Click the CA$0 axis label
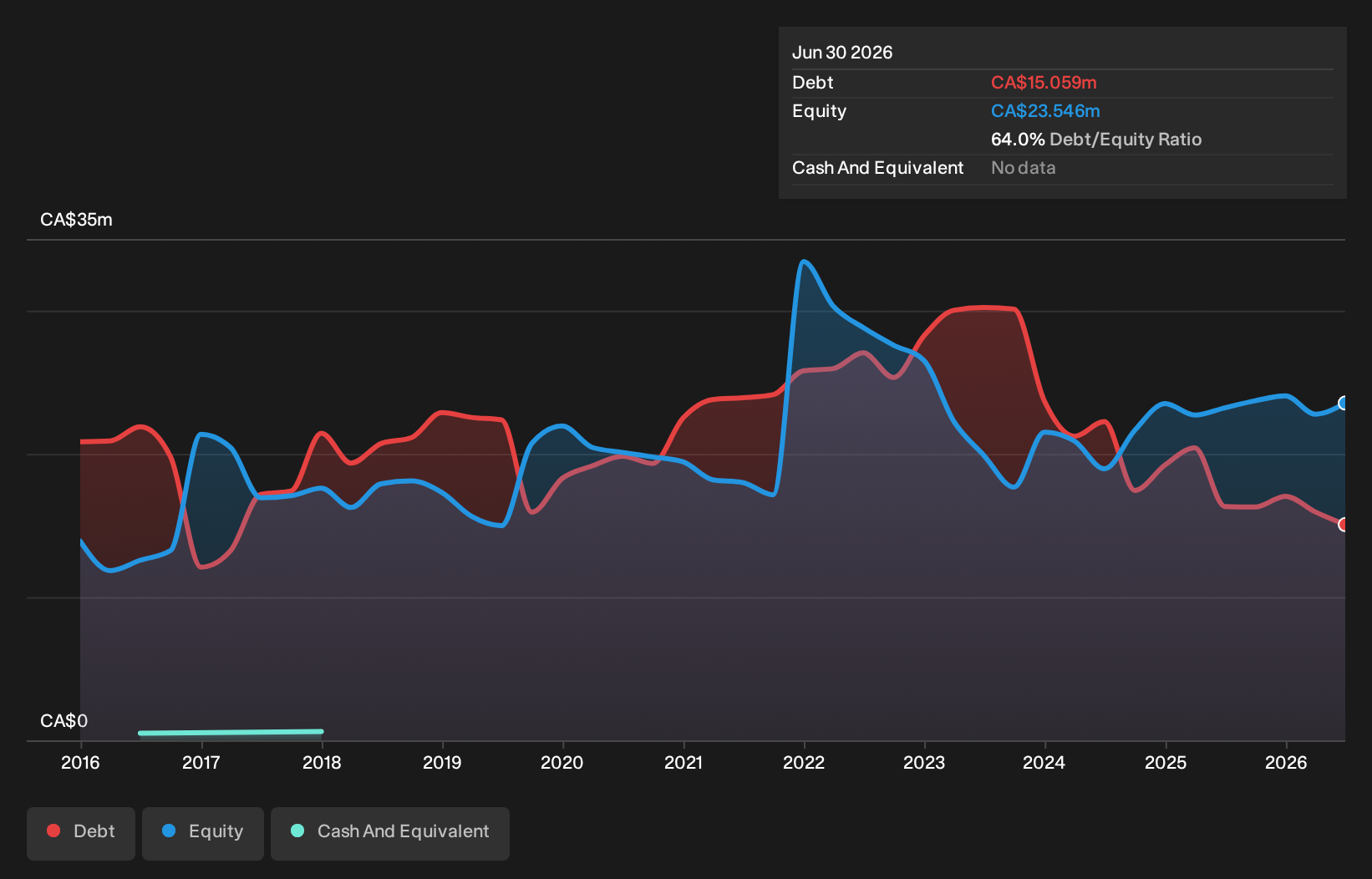Image resolution: width=1372 pixels, height=879 pixels. click(x=64, y=721)
